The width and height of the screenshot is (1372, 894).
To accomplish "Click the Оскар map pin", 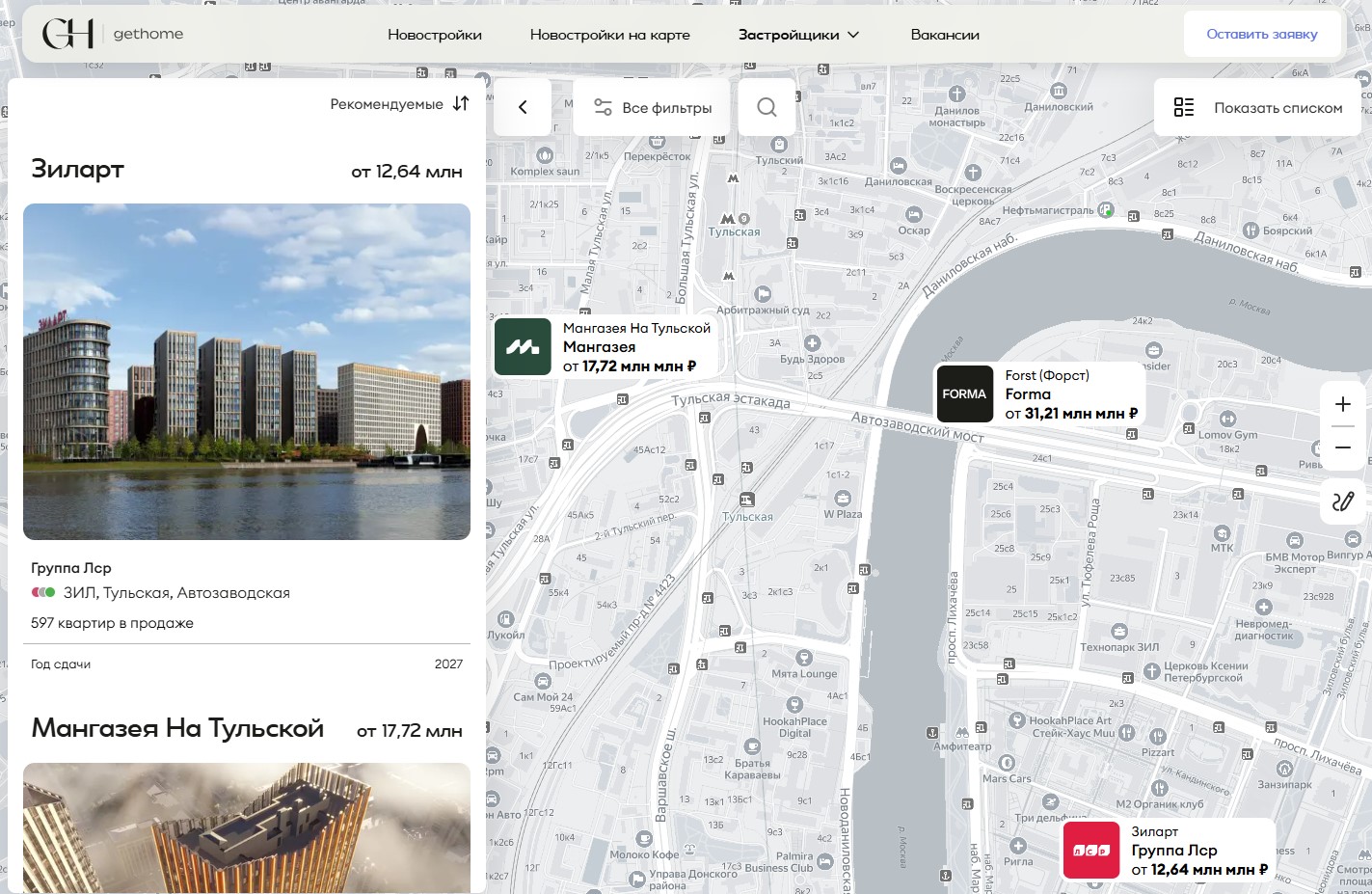I will click(913, 215).
